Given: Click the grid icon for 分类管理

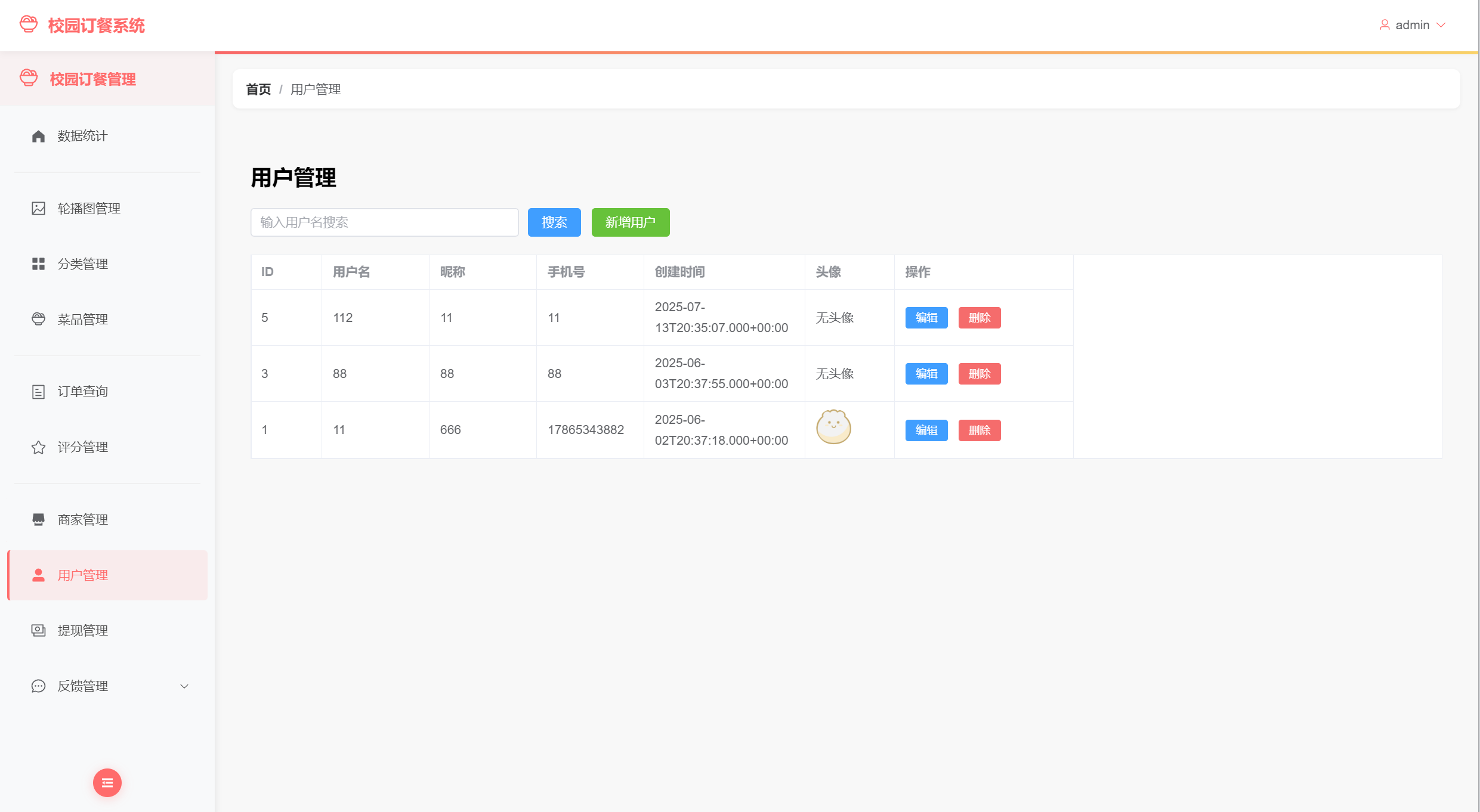Looking at the screenshot, I should click(38, 264).
